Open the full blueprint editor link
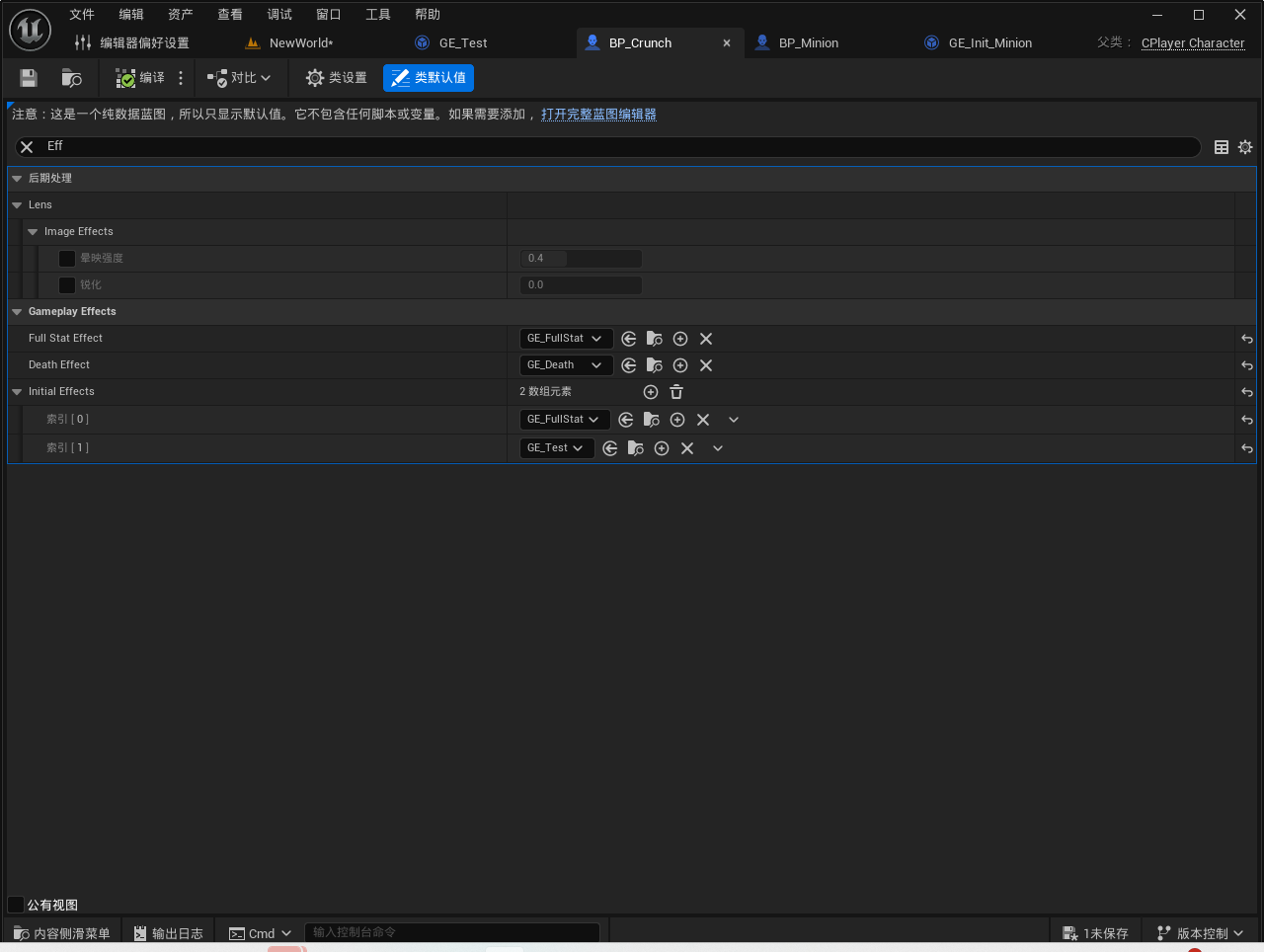 point(598,115)
